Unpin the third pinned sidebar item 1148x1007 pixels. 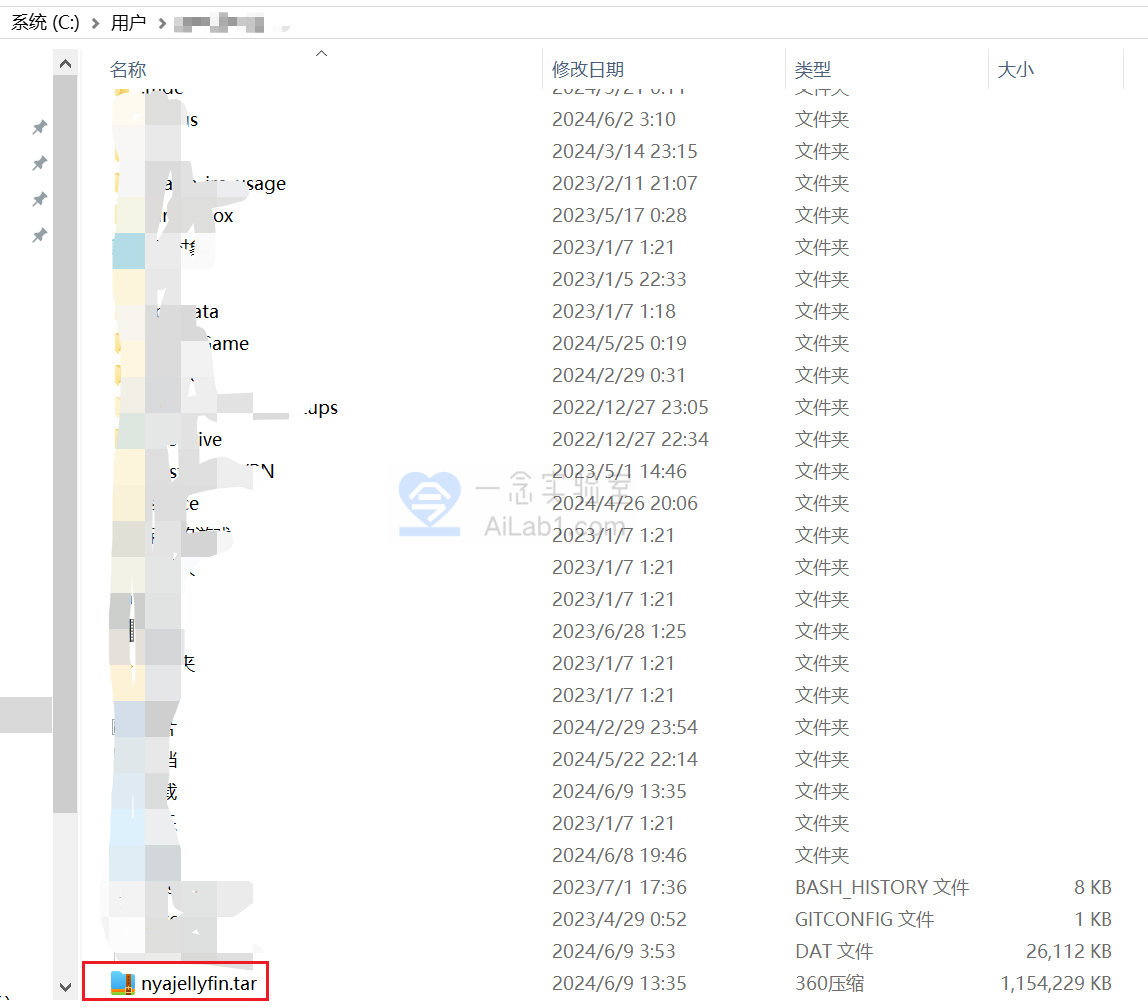[40, 199]
